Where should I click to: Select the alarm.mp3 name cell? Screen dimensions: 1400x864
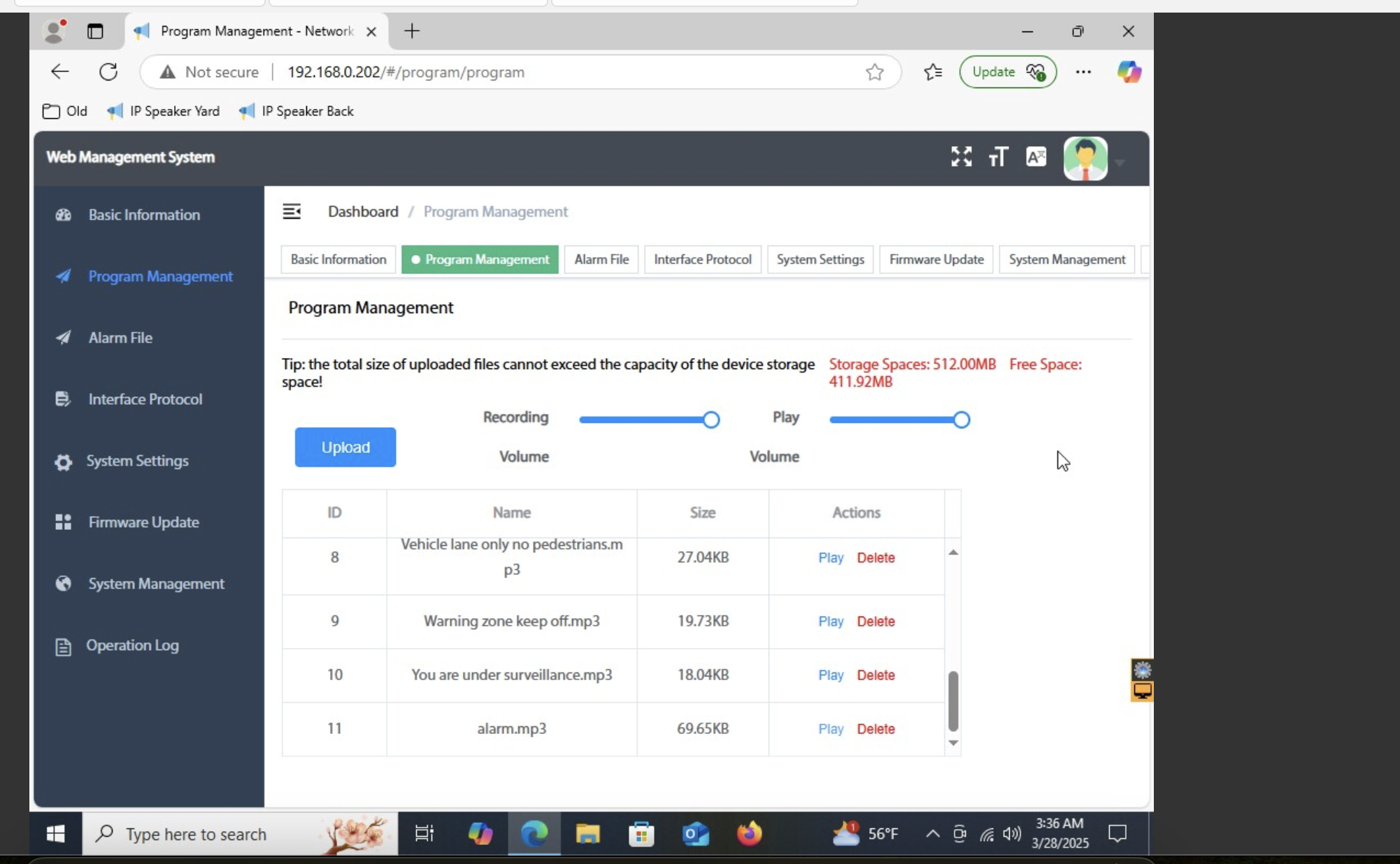pos(512,728)
